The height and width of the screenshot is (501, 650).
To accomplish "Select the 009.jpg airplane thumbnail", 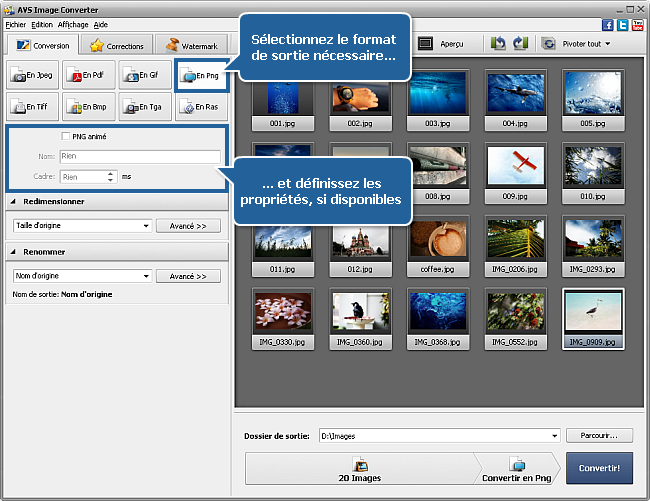I will (515, 173).
